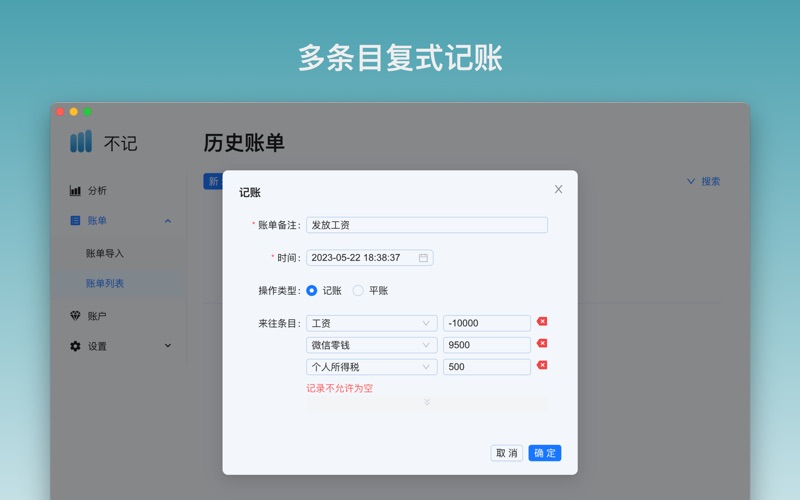Click the macOS yellow minimize window button
The height and width of the screenshot is (500, 800).
73,112
